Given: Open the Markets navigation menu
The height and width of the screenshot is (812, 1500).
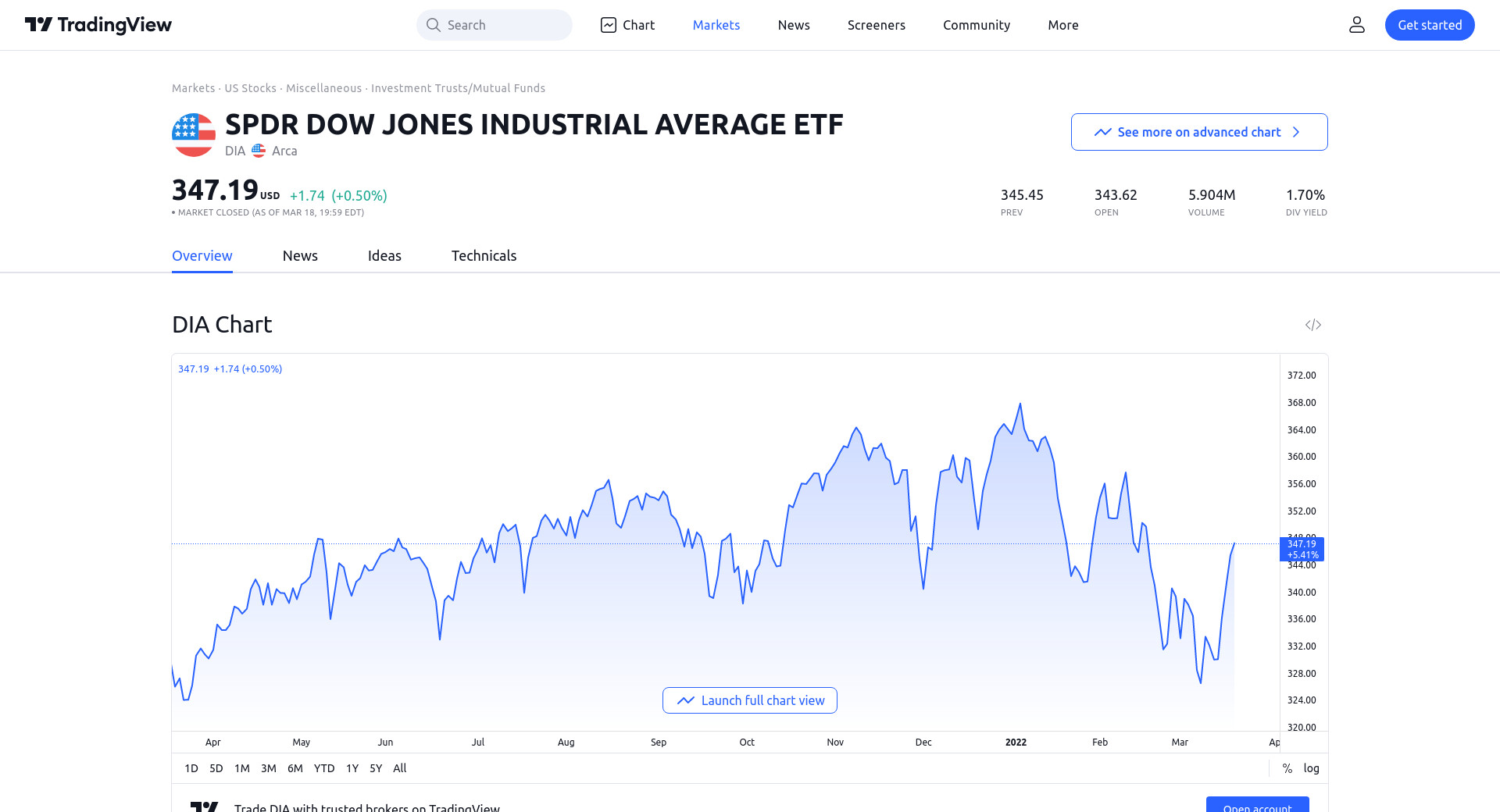Looking at the screenshot, I should click(x=716, y=25).
